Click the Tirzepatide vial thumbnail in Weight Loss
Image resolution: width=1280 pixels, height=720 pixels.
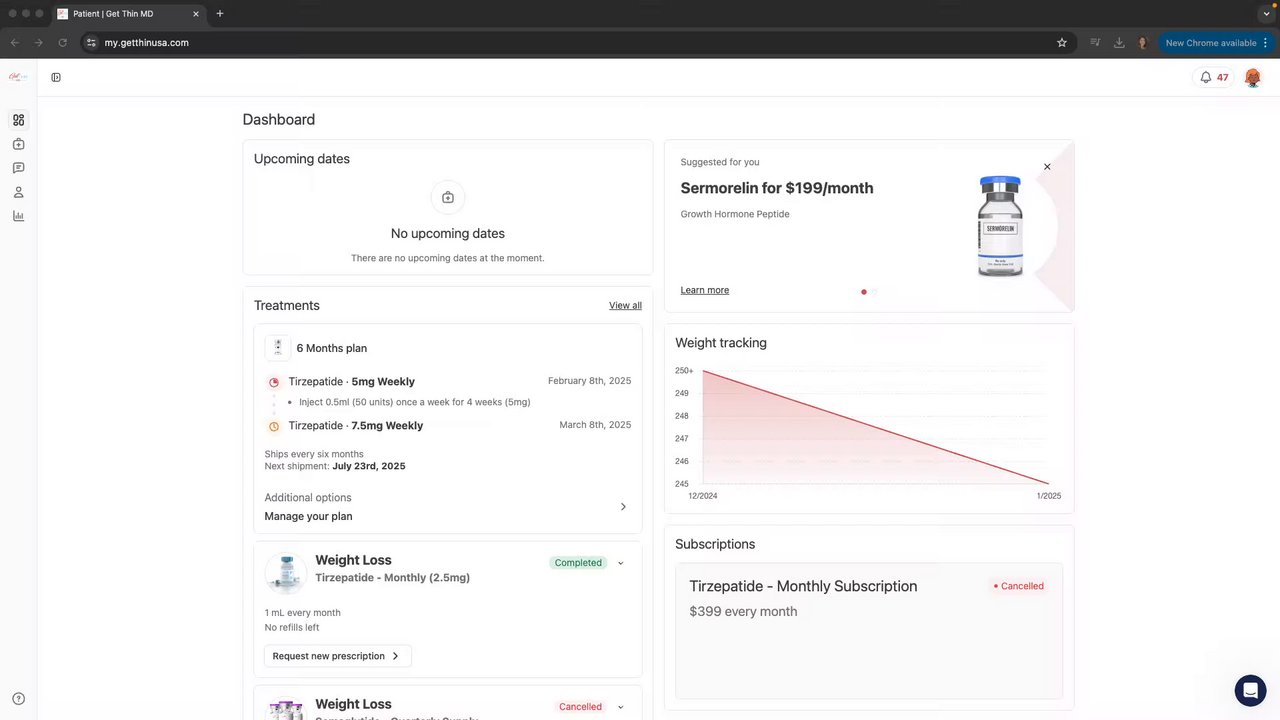tap(286, 573)
